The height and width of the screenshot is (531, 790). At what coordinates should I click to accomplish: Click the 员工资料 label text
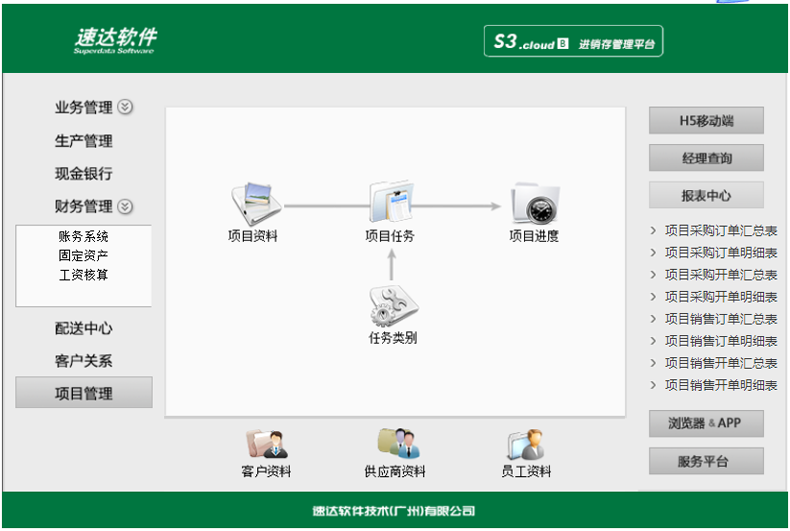[x=526, y=472]
